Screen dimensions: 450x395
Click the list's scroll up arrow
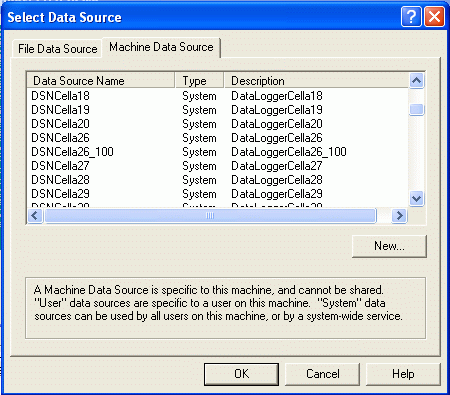(416, 80)
